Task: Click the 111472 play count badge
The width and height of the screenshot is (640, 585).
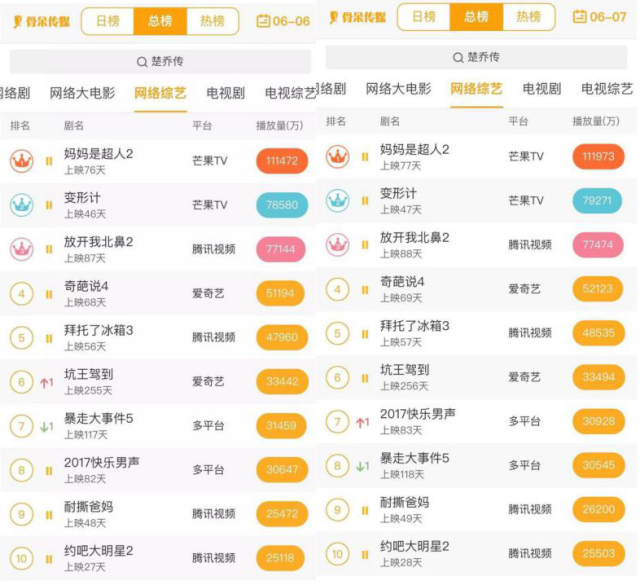Action: pyautogui.click(x=282, y=160)
